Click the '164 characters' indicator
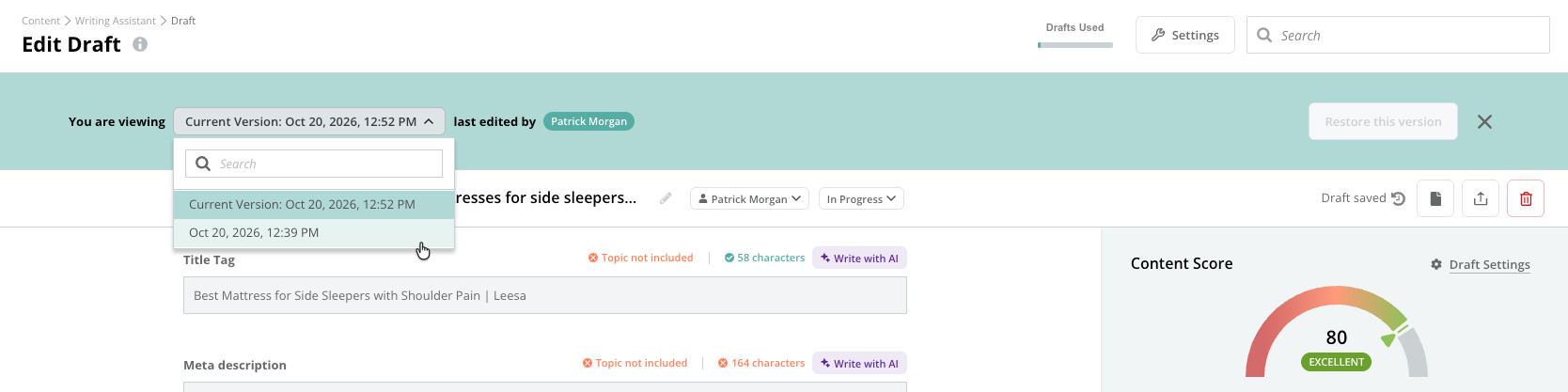This screenshot has width=1568, height=392. (761, 363)
